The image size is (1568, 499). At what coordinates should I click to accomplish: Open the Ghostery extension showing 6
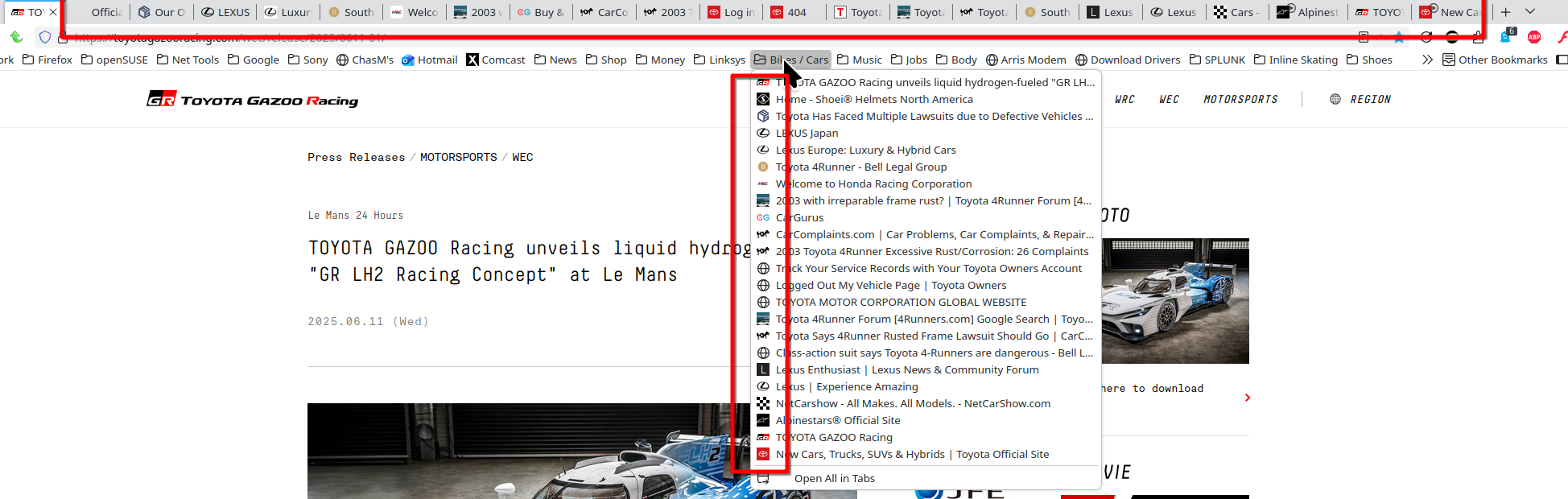click(1506, 37)
